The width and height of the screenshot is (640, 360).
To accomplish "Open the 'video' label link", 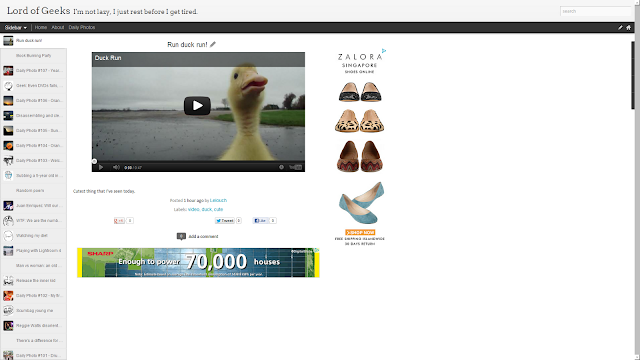I will click(193, 209).
